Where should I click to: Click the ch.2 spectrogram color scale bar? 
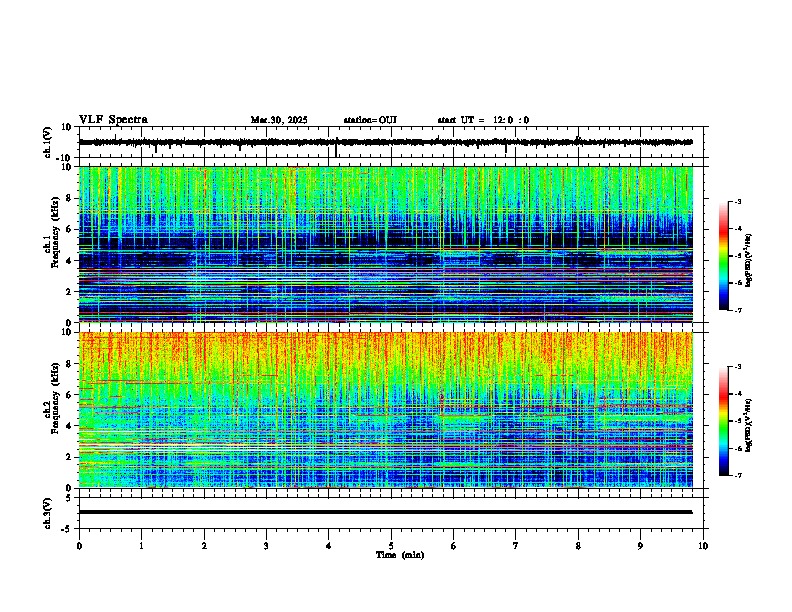(723, 421)
